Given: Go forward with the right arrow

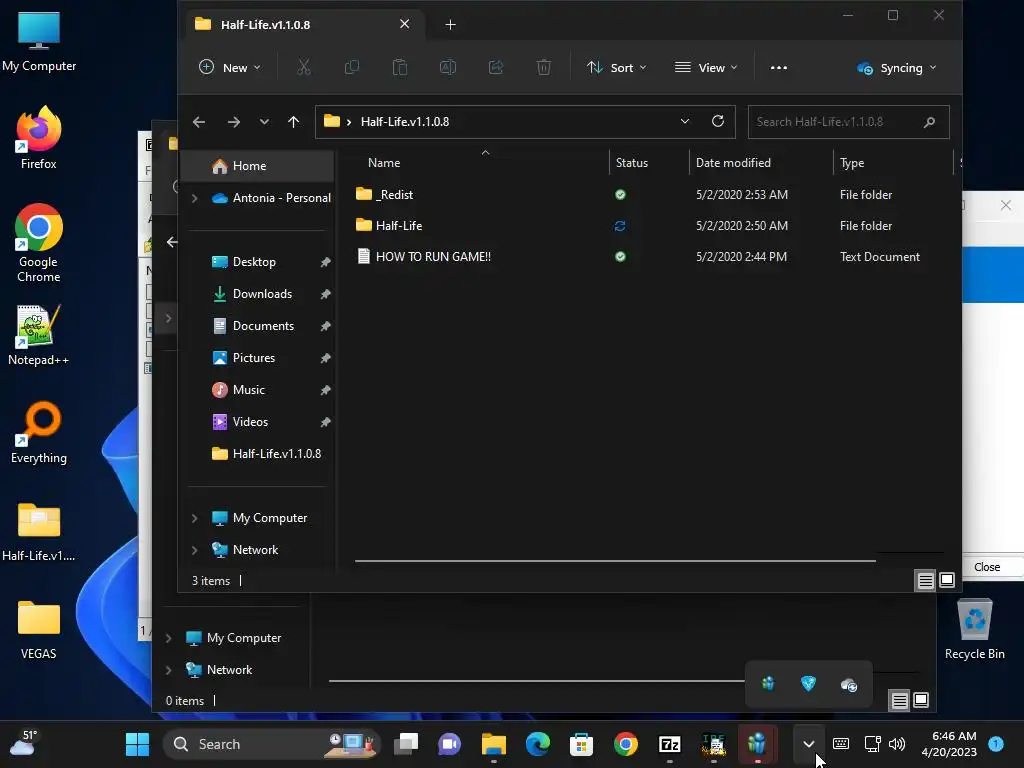Looking at the screenshot, I should [233, 122].
